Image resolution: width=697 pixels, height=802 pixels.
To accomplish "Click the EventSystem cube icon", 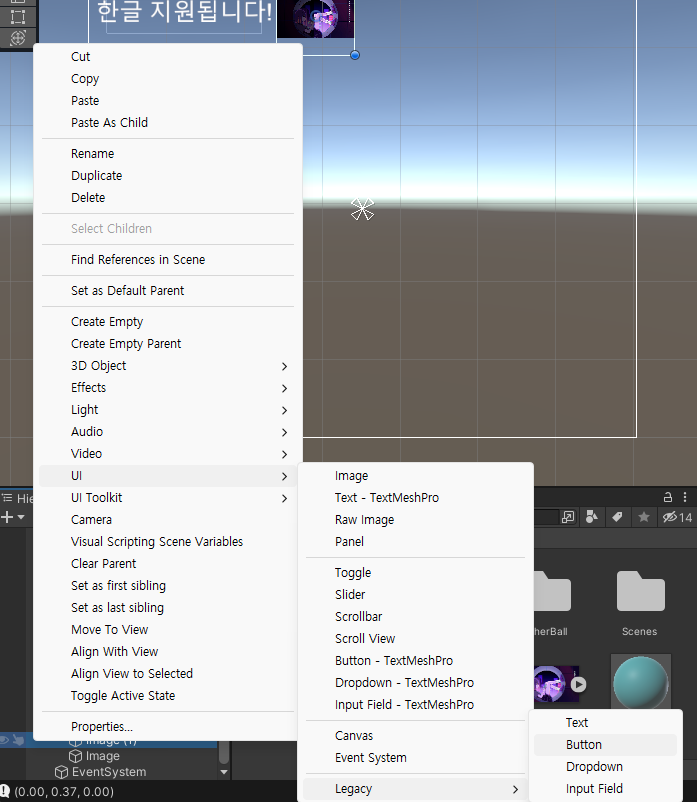I will click(61, 772).
